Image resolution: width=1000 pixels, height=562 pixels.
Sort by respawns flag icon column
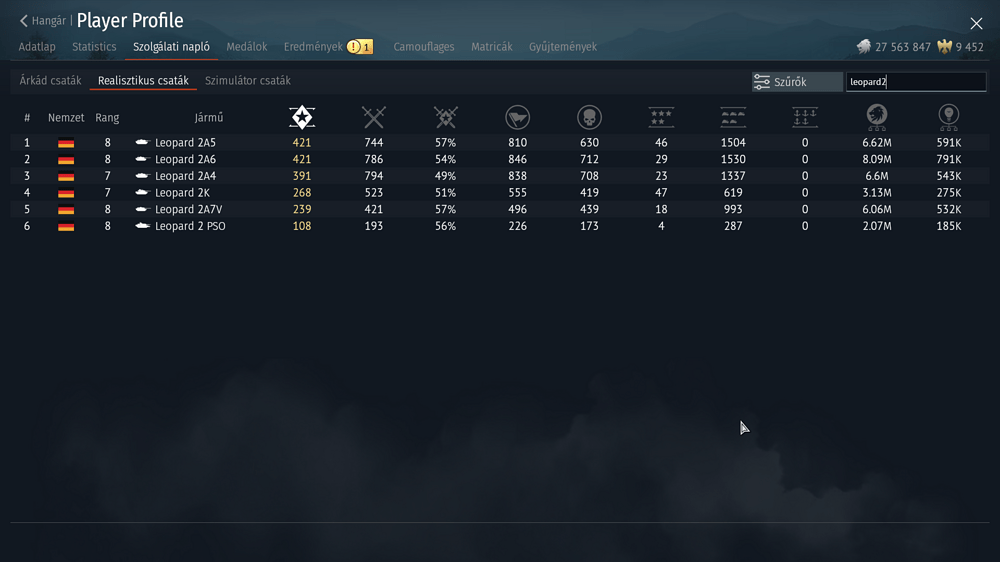point(517,117)
